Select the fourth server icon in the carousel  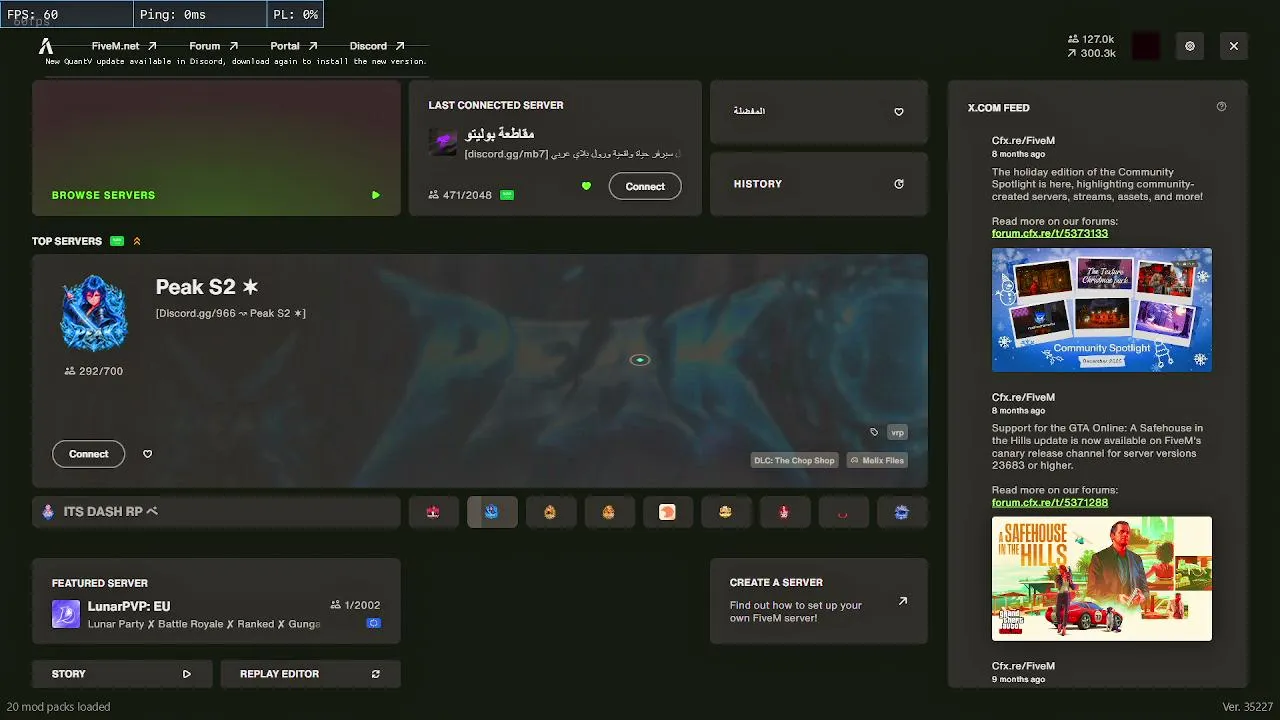click(609, 512)
